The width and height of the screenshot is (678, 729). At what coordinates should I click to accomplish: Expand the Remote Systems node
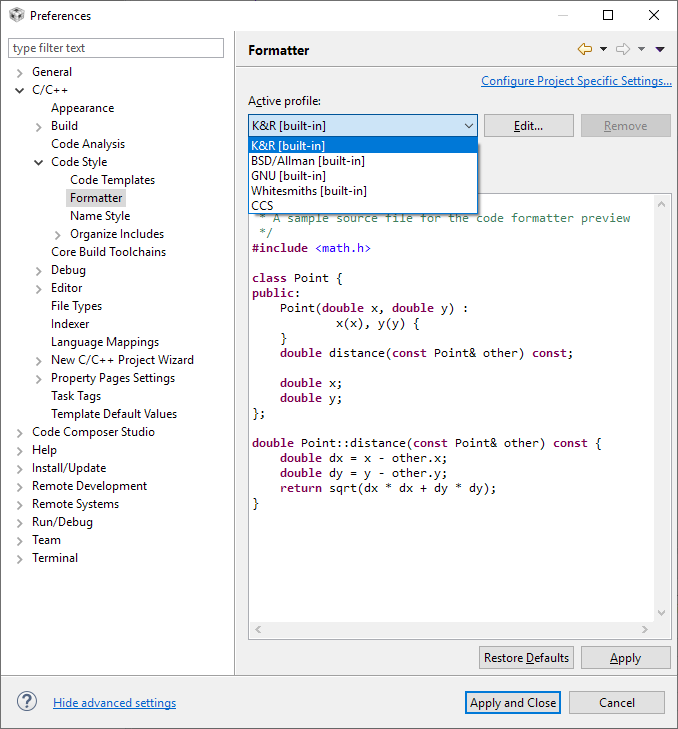point(20,505)
